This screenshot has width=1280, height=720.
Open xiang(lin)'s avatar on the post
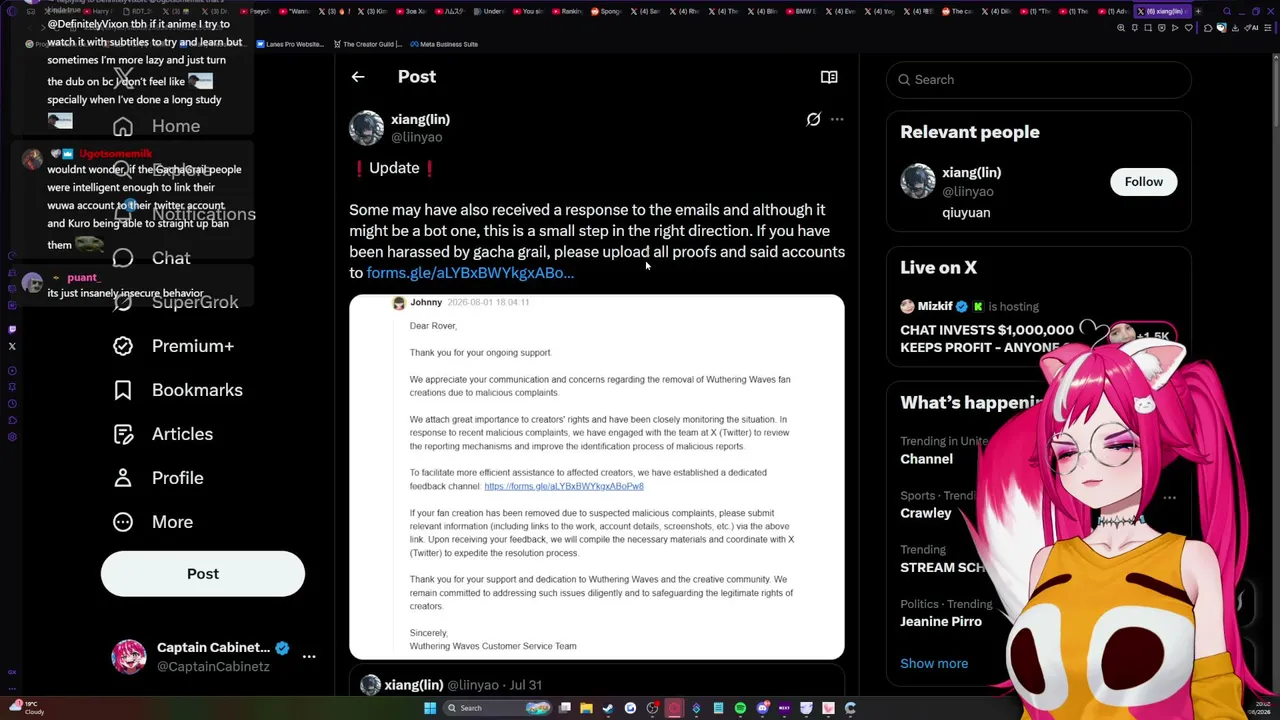click(x=366, y=128)
